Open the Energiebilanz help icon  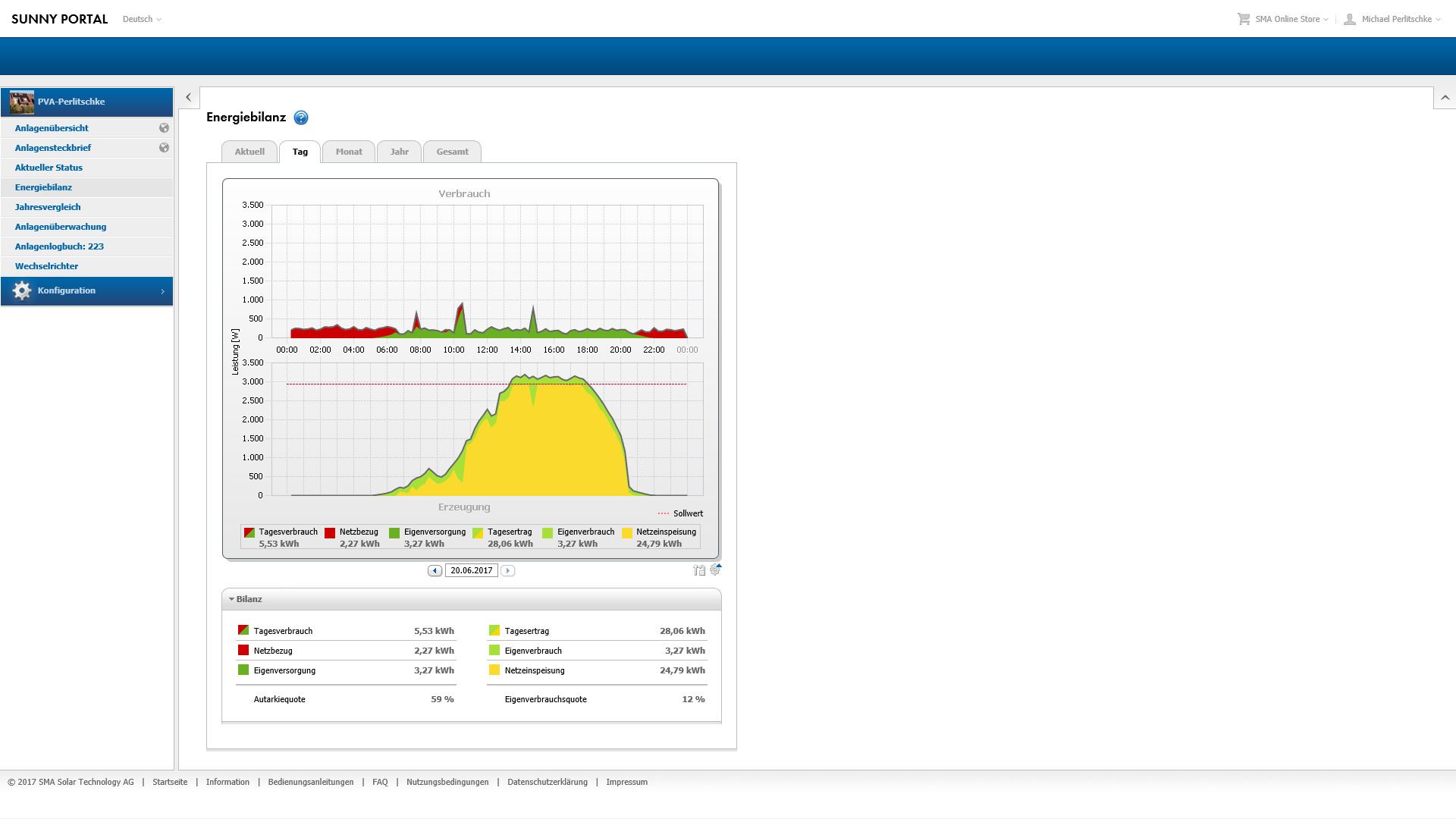(301, 118)
